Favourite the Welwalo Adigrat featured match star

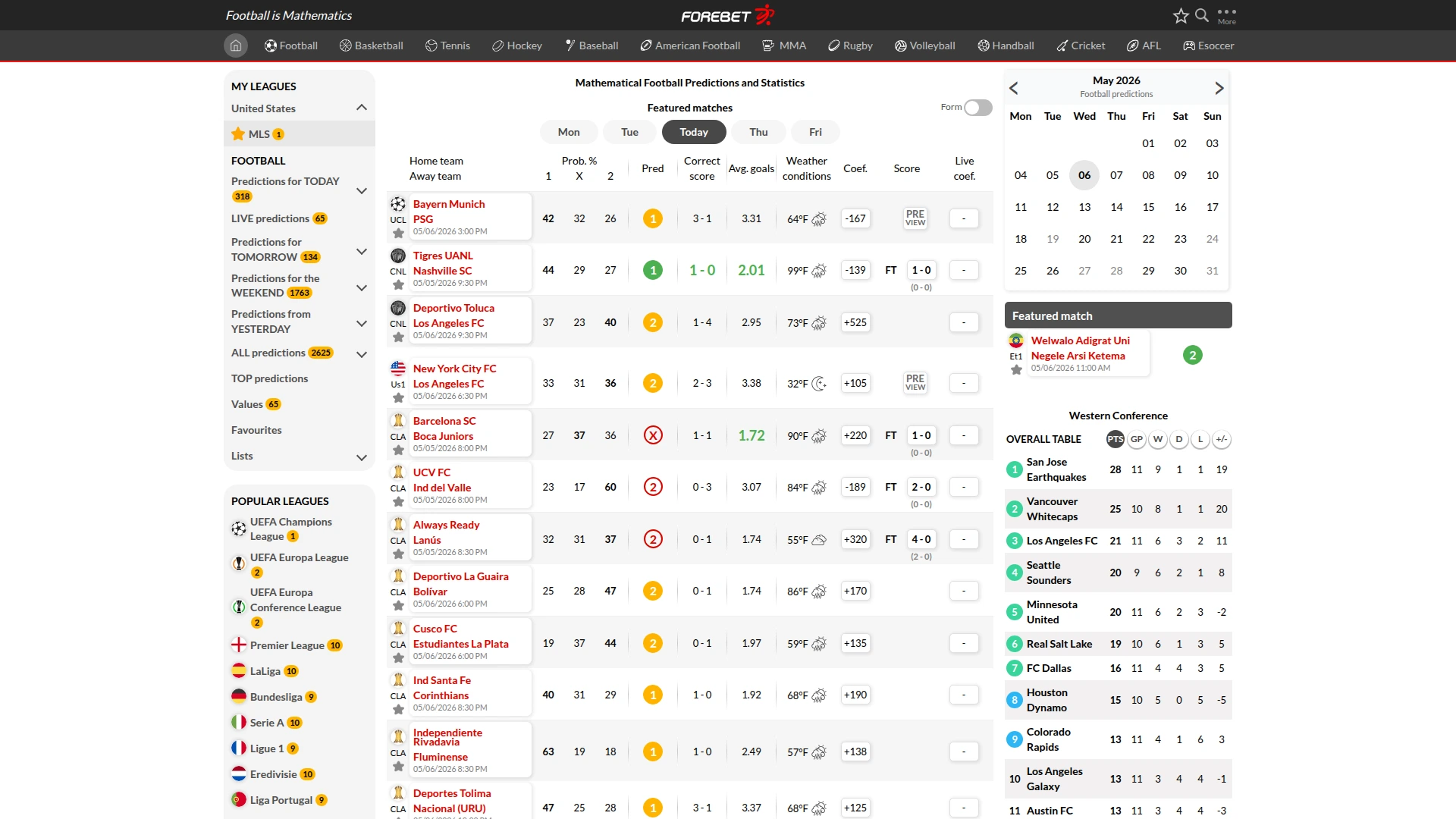pyautogui.click(x=1016, y=370)
